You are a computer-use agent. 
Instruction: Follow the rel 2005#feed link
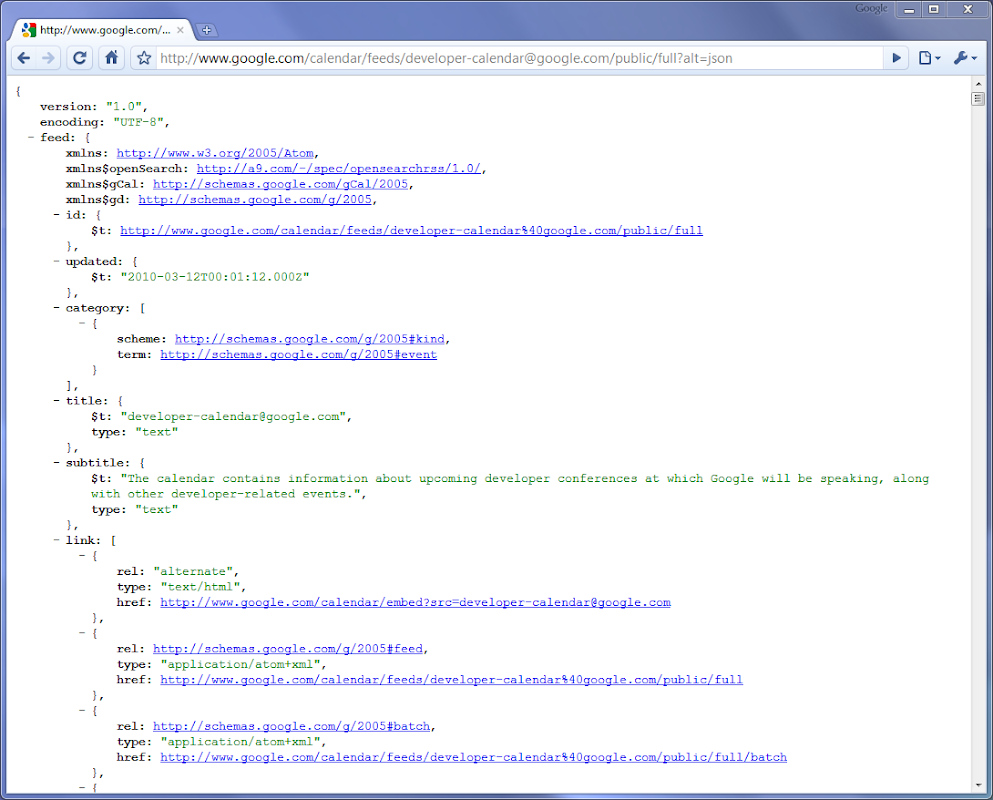pos(288,649)
